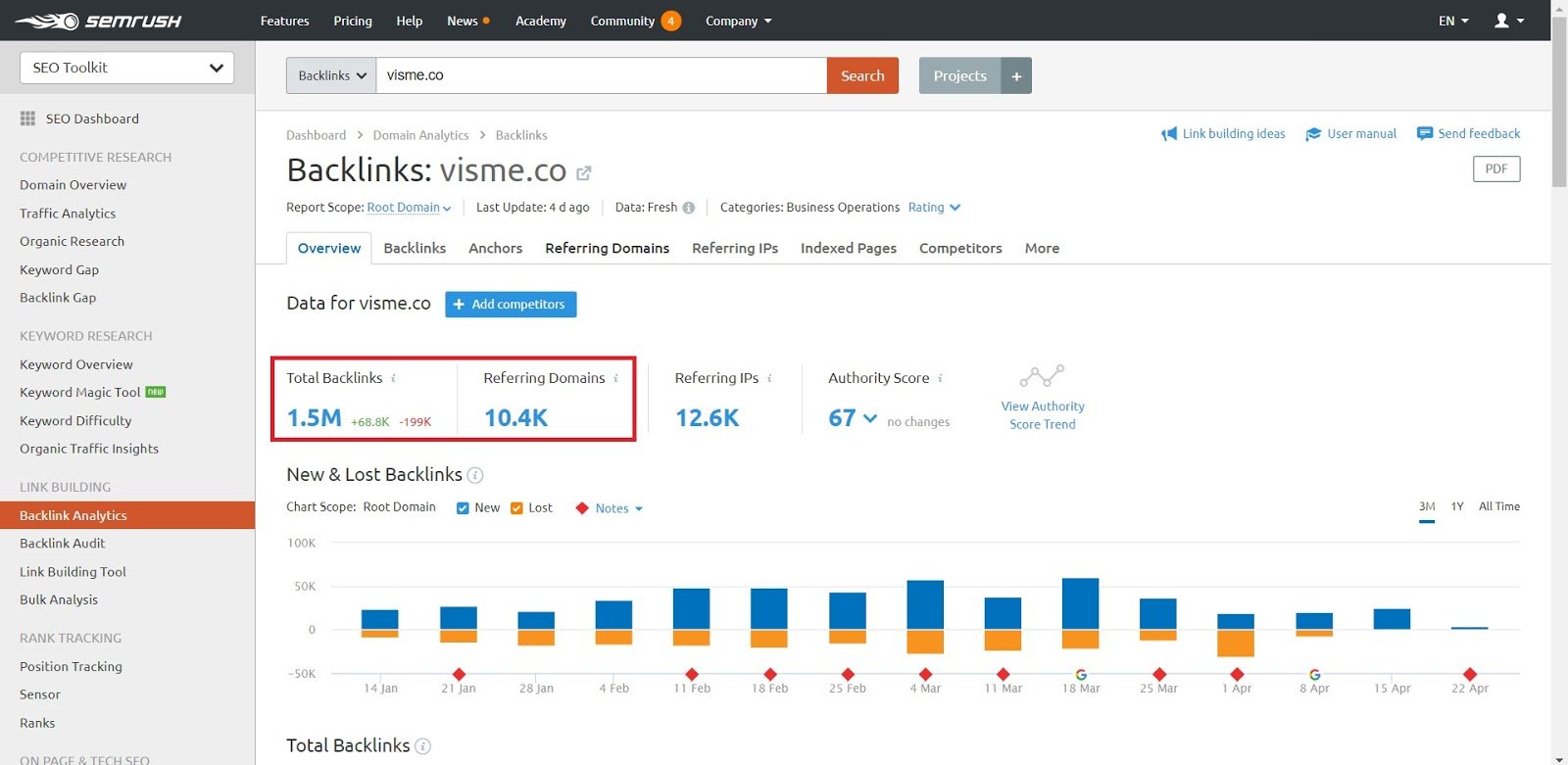1568x765 pixels.
Task: Uncheck the Lost backlinks checkbox
Action: click(x=516, y=508)
